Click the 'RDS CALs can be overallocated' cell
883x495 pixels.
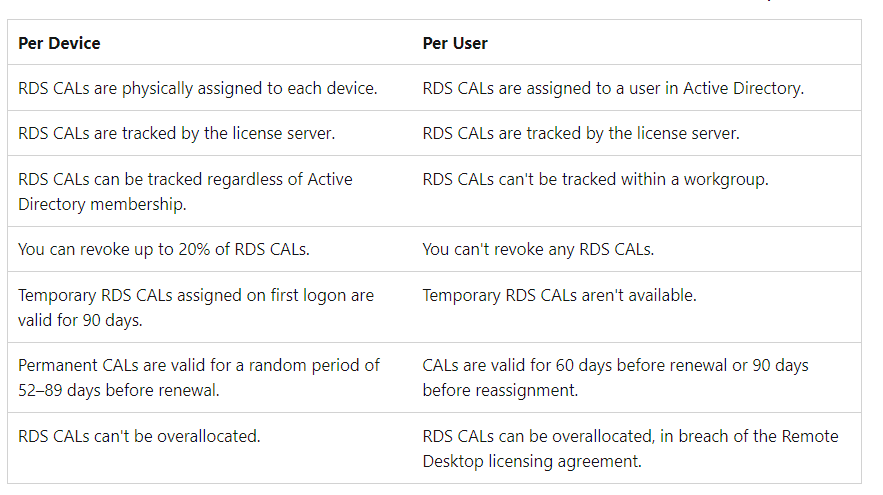[630, 448]
